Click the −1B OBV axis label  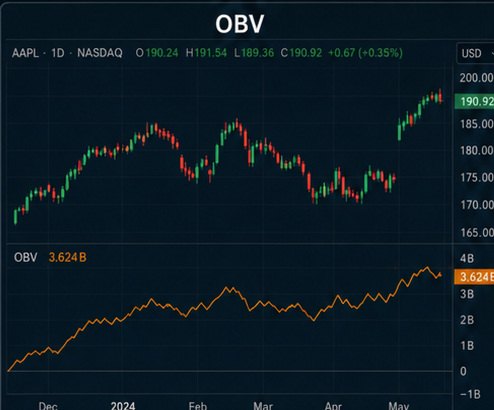pyautogui.click(x=470, y=394)
